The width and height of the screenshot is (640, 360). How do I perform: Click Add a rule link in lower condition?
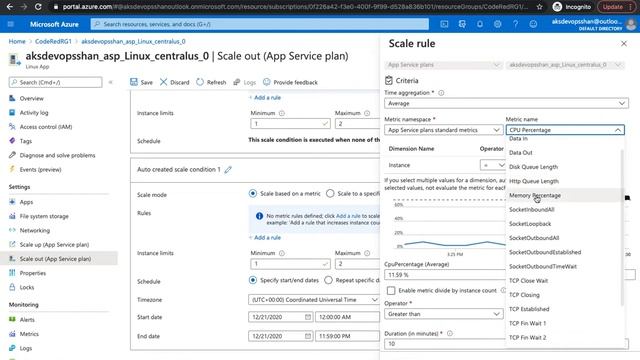click(x=267, y=238)
